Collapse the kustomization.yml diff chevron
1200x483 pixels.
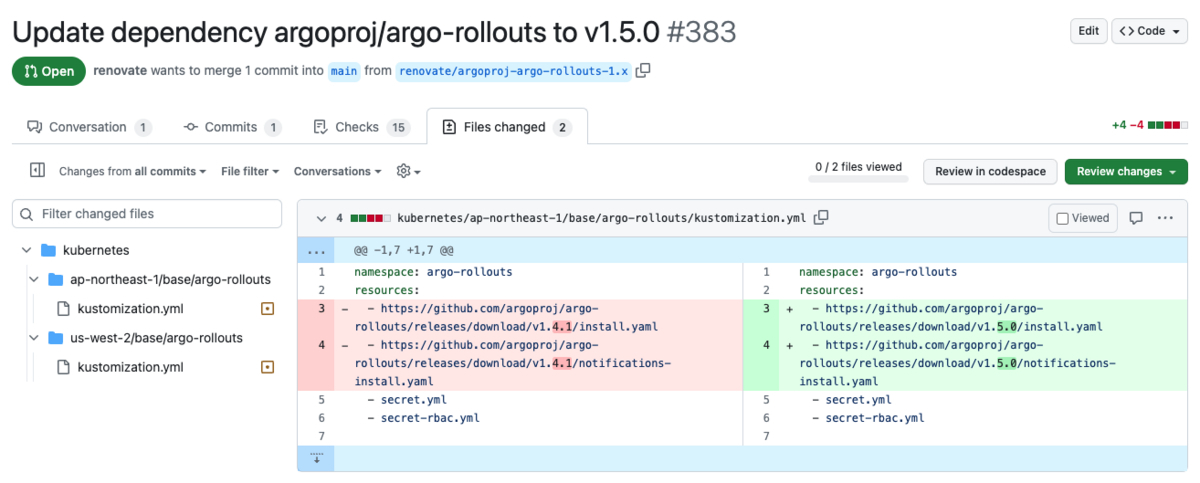tap(320, 218)
